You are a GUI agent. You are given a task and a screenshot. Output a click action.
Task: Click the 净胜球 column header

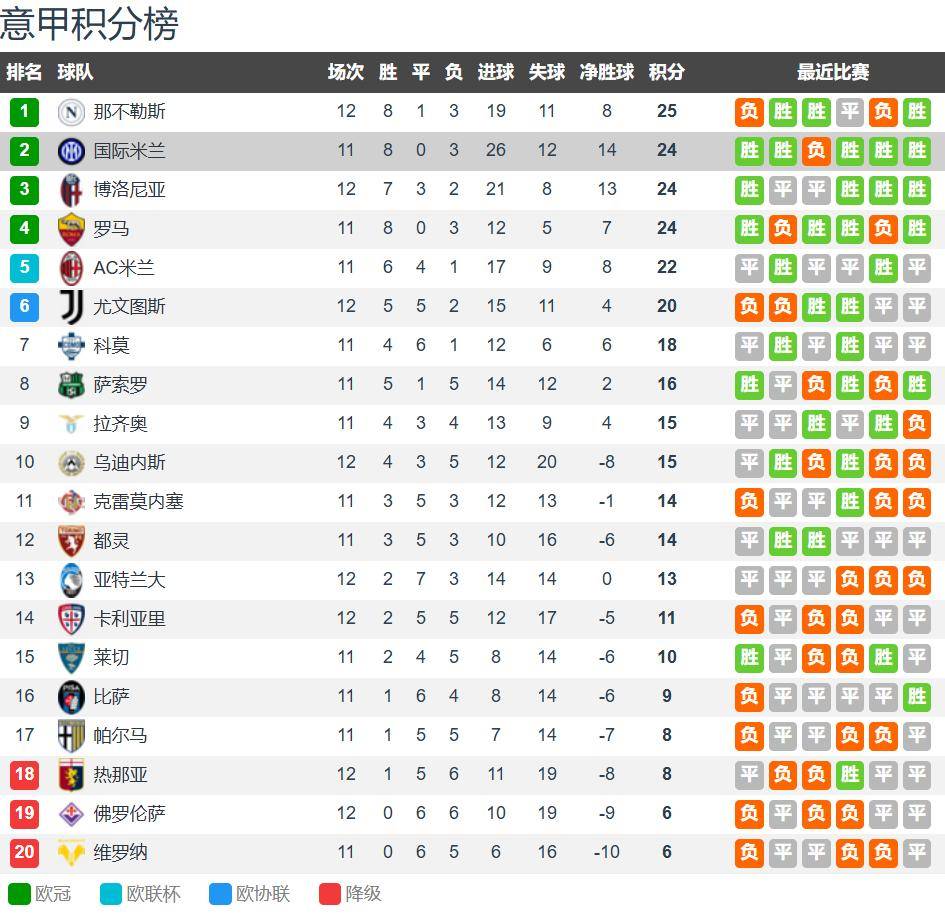coord(607,73)
